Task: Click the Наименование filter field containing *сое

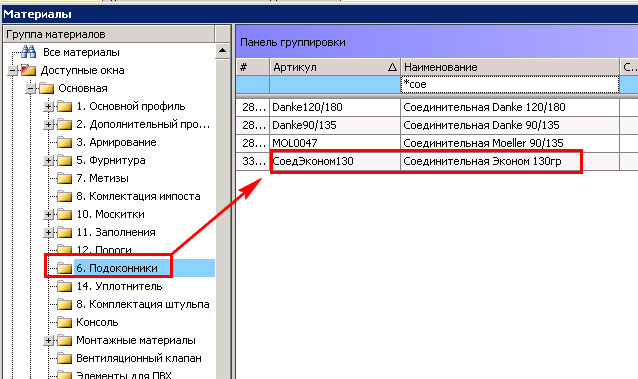Action: click(x=510, y=84)
